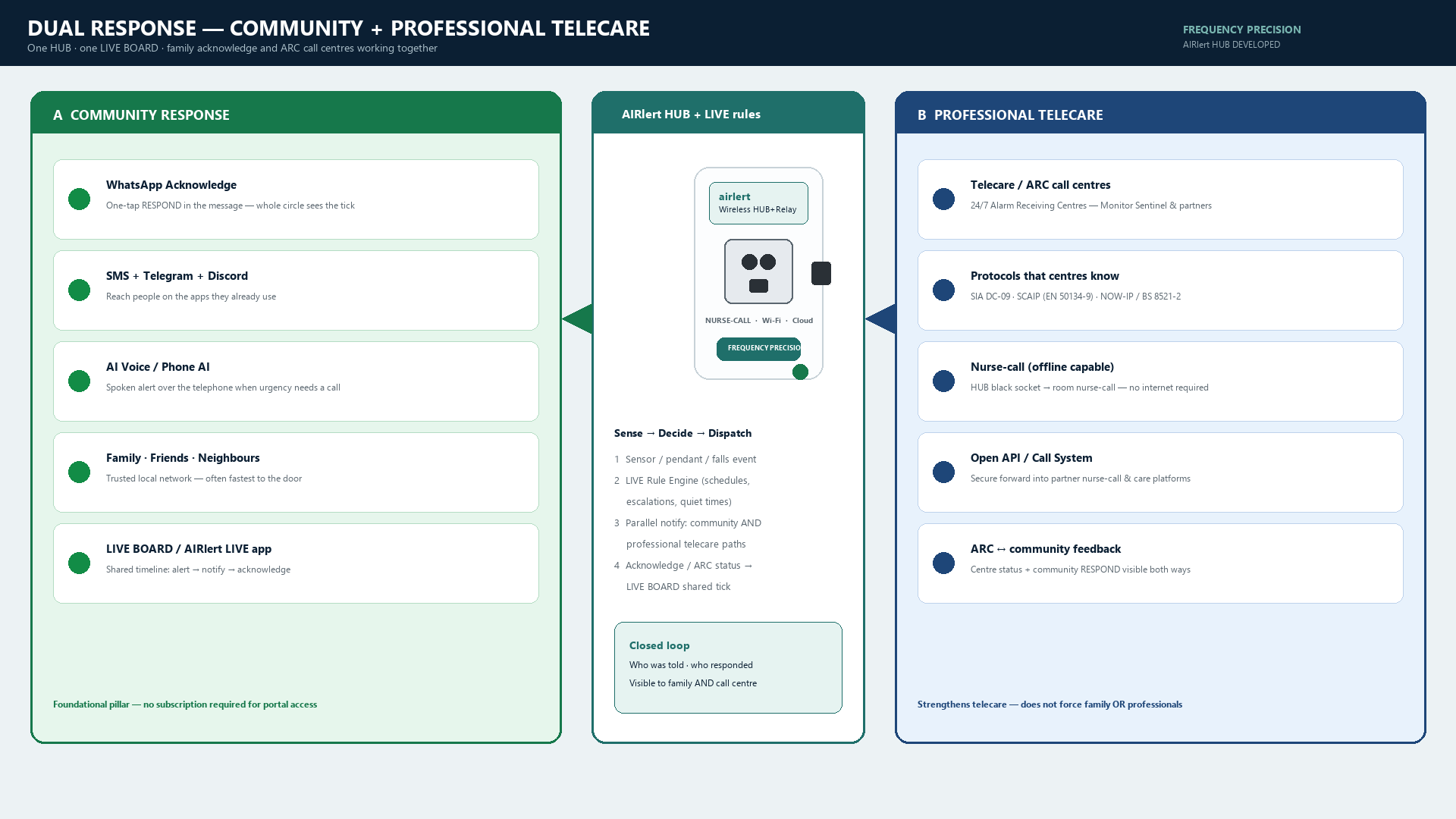Image resolution: width=1456 pixels, height=819 pixels.
Task: Click the SIA DC-09 · SCAIP protocols line
Action: click(1075, 297)
